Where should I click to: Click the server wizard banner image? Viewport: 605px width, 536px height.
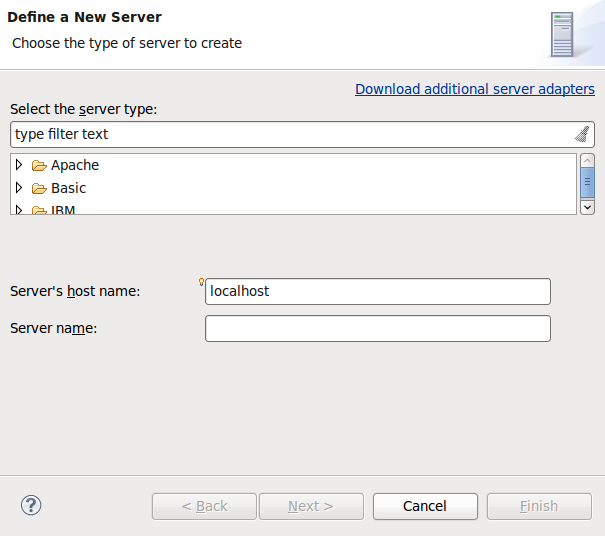click(x=563, y=34)
